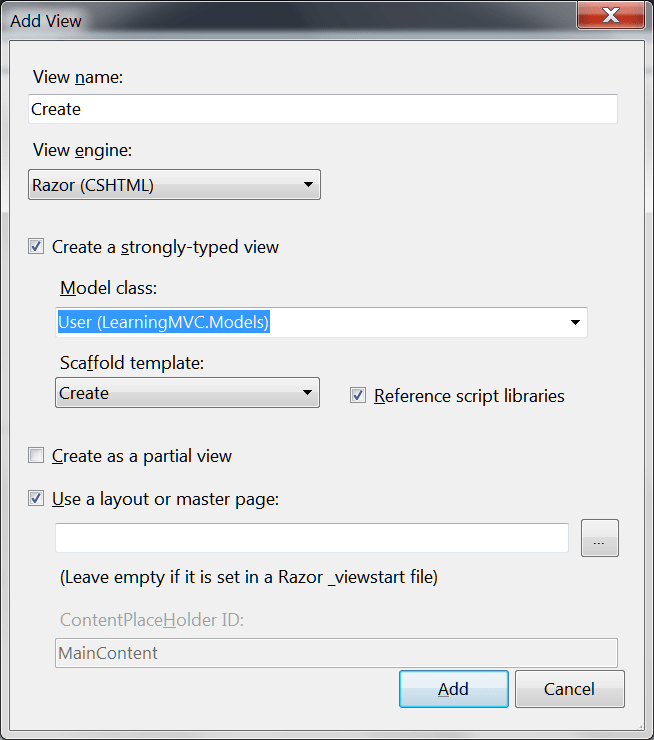The image size is (654, 740).
Task: Select the Model class text box
Action: (x=308, y=322)
